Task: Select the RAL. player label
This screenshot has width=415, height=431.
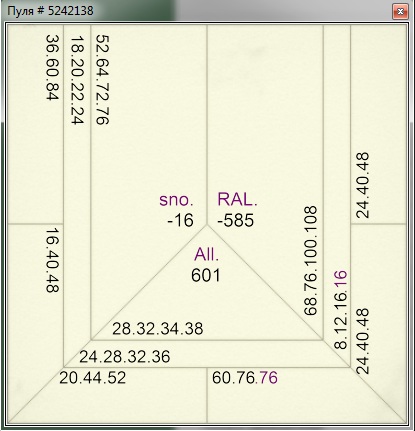Action: 237,199
